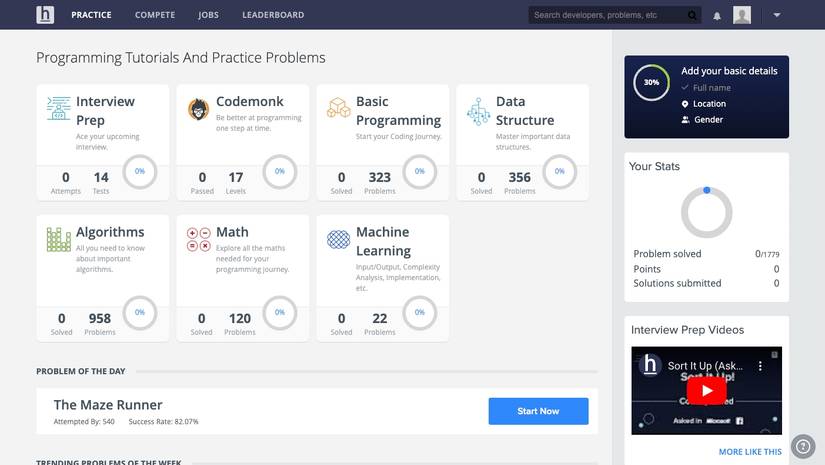Viewport: 825px width, 465px height.
Task: Open the YouTube video options menu
Action: pos(760,366)
